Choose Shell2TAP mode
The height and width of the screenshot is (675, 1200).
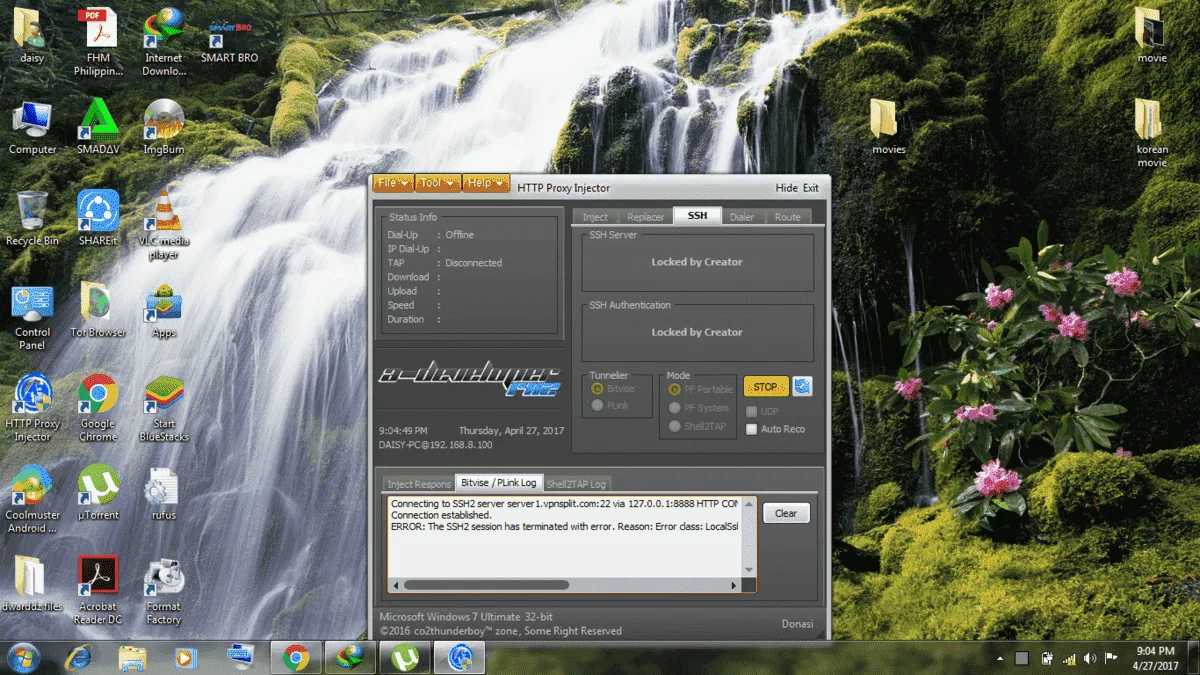[675, 426]
